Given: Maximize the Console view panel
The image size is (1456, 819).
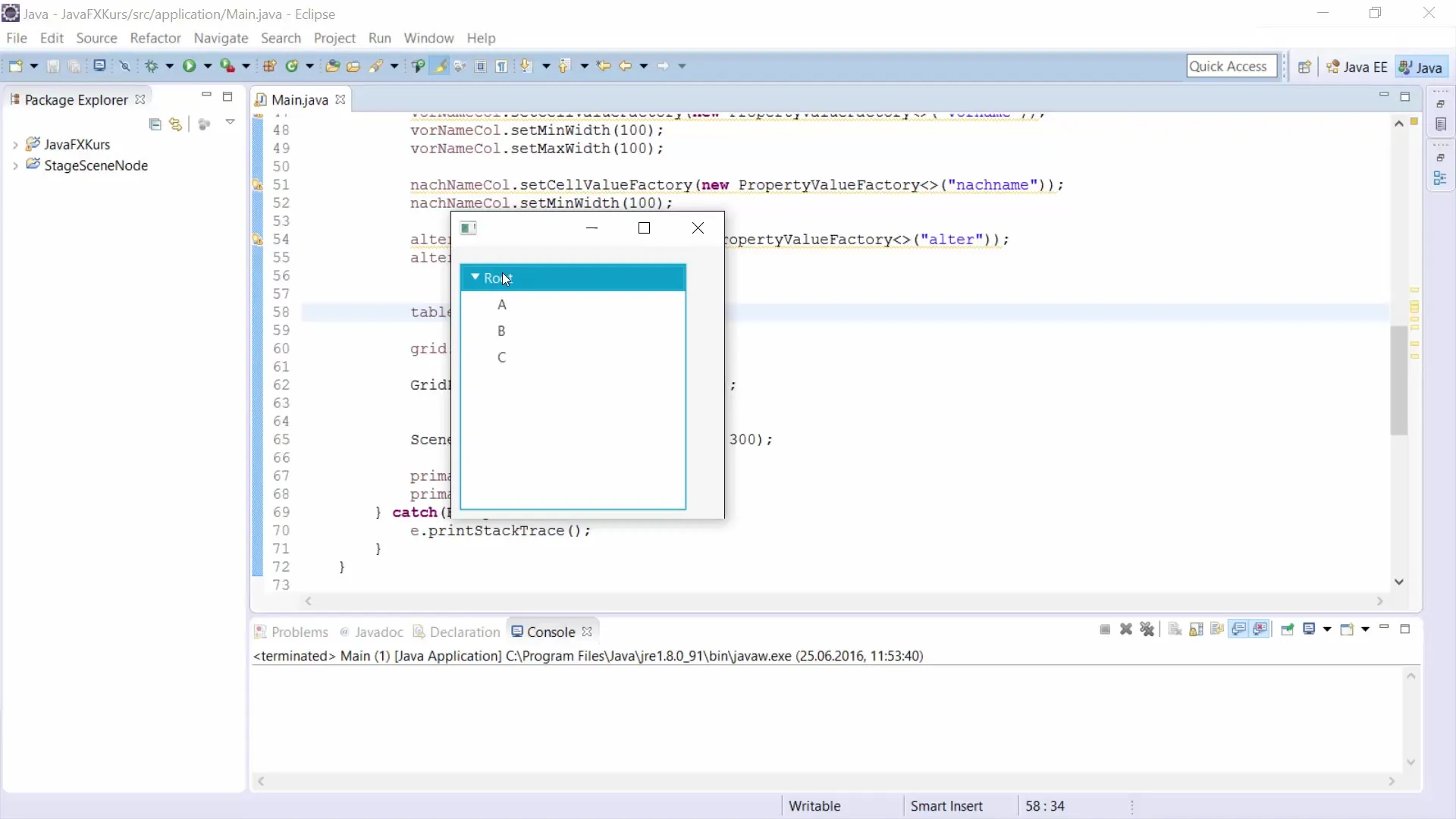Looking at the screenshot, I should [1405, 629].
